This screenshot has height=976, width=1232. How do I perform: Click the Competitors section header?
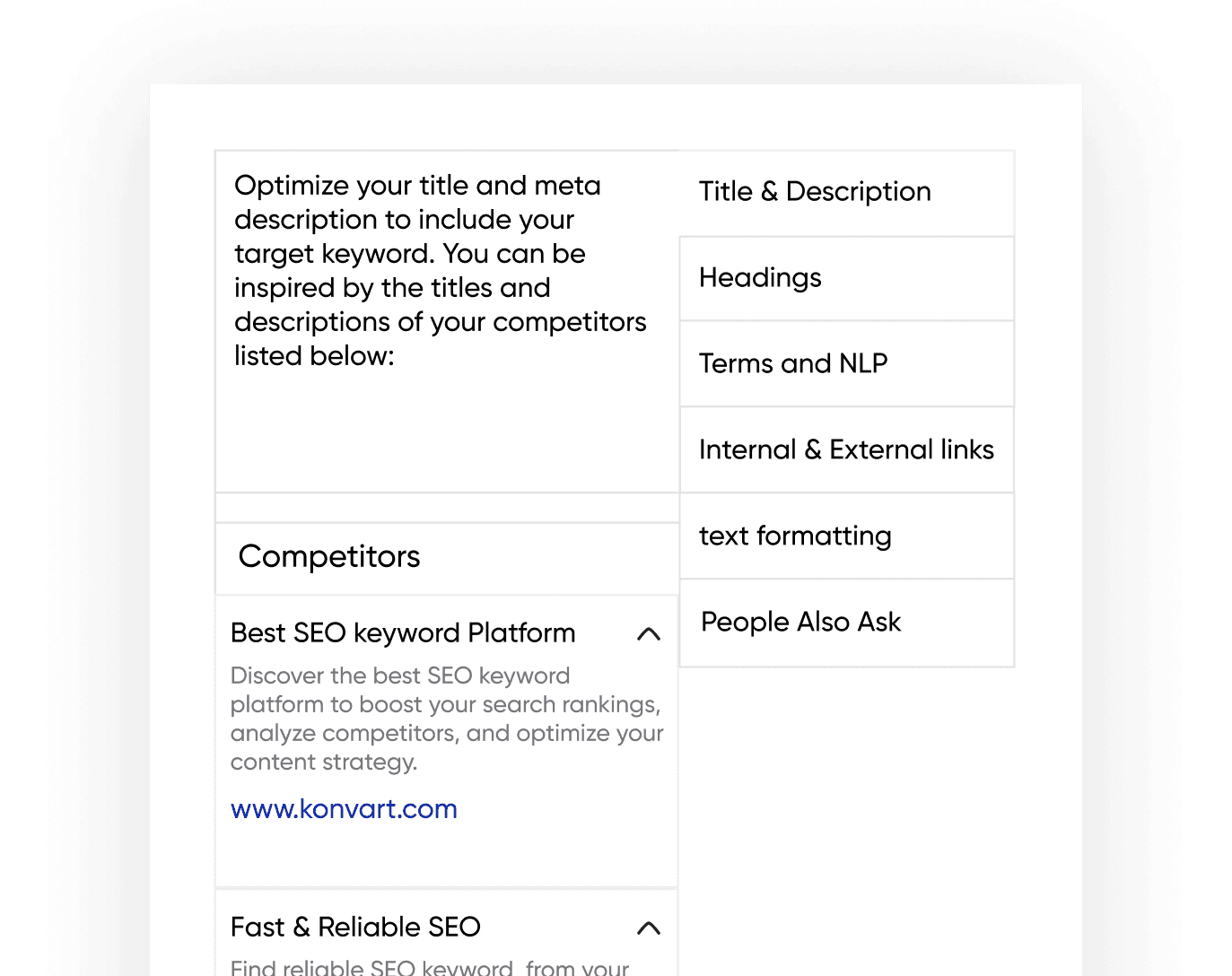(328, 557)
